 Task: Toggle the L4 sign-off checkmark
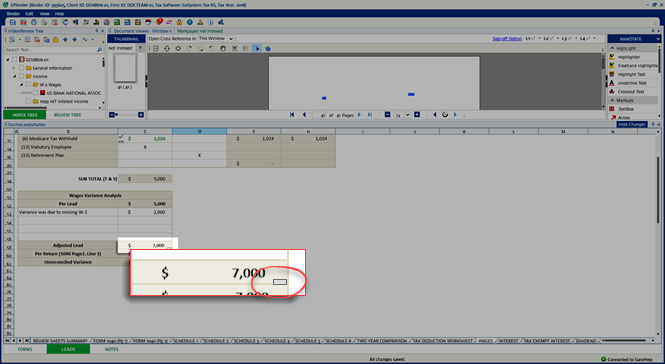tap(587, 39)
